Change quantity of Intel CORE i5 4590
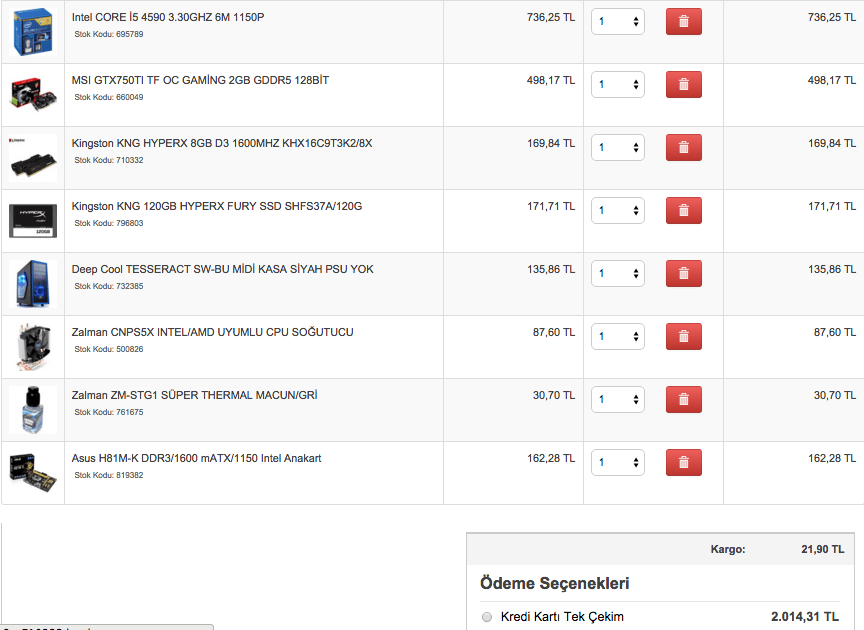864x630 pixels. 618,21
